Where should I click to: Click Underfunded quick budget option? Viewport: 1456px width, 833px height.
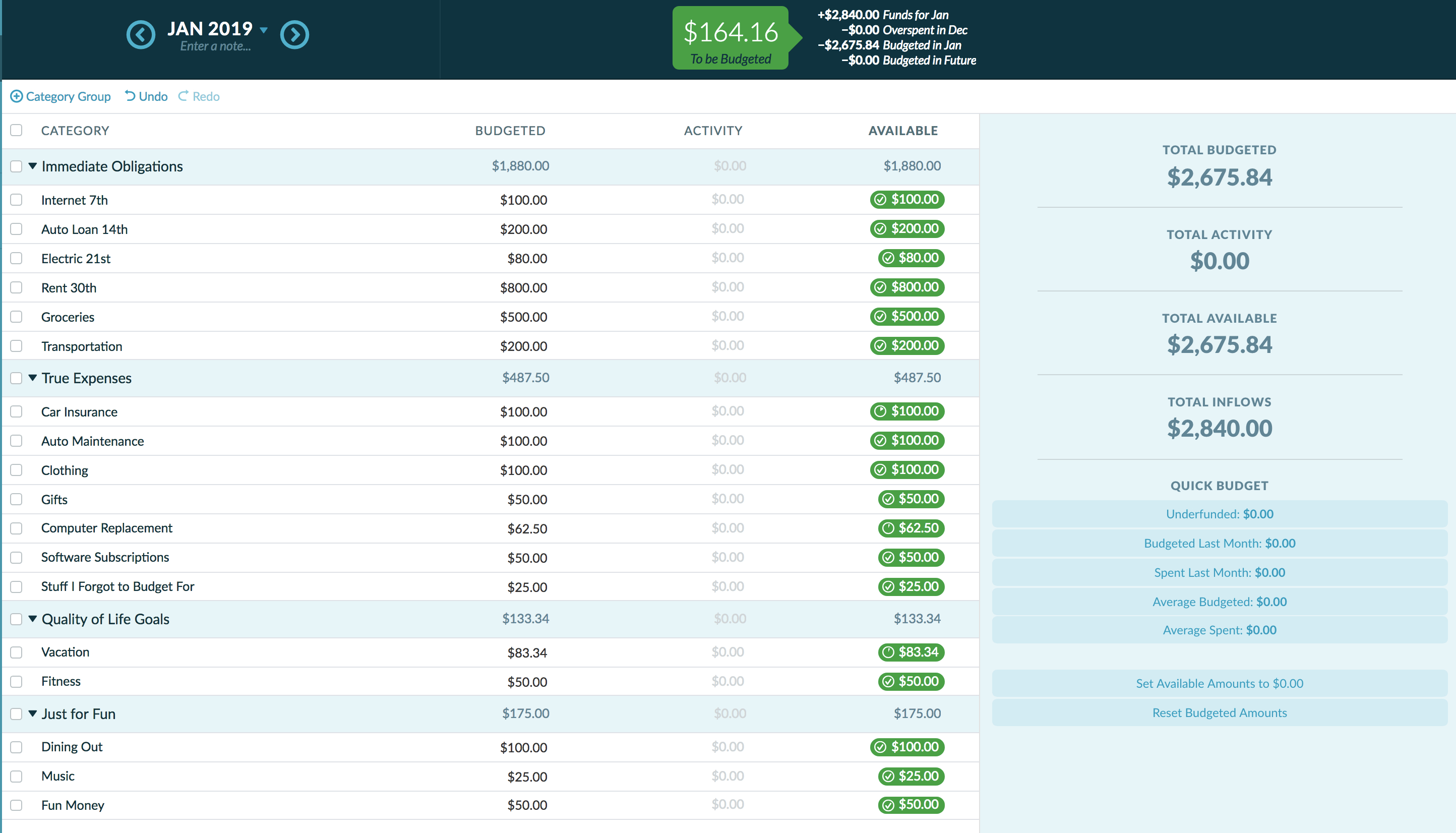pyautogui.click(x=1219, y=514)
